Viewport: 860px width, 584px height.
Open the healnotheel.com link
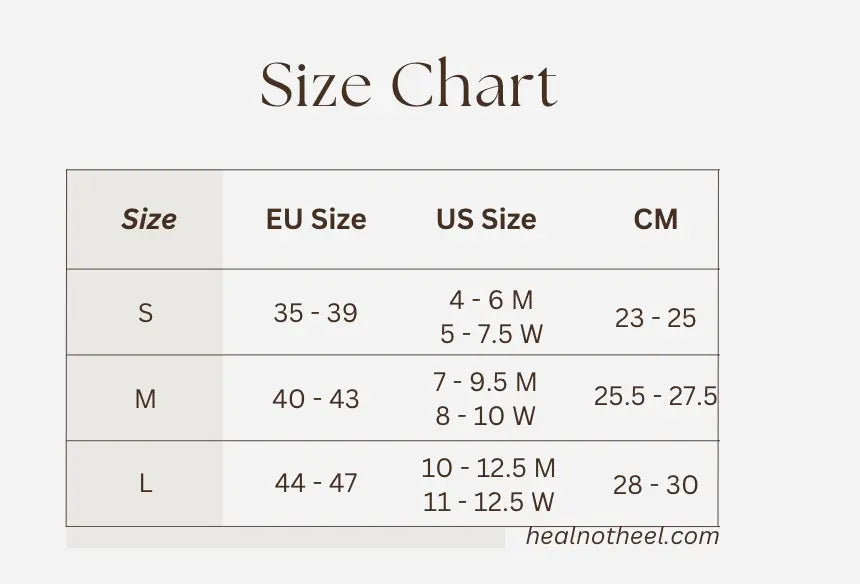[623, 536]
